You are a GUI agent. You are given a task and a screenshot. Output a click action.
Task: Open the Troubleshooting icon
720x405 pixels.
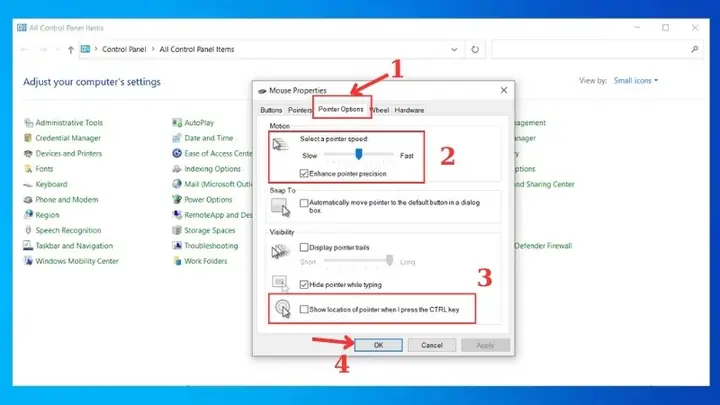point(177,245)
